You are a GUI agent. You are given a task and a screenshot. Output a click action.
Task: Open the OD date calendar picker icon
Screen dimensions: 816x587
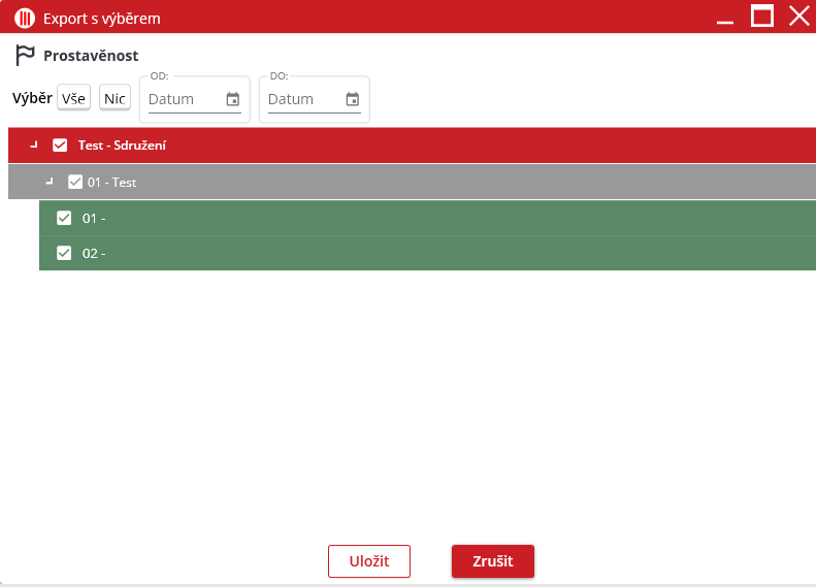[233, 99]
